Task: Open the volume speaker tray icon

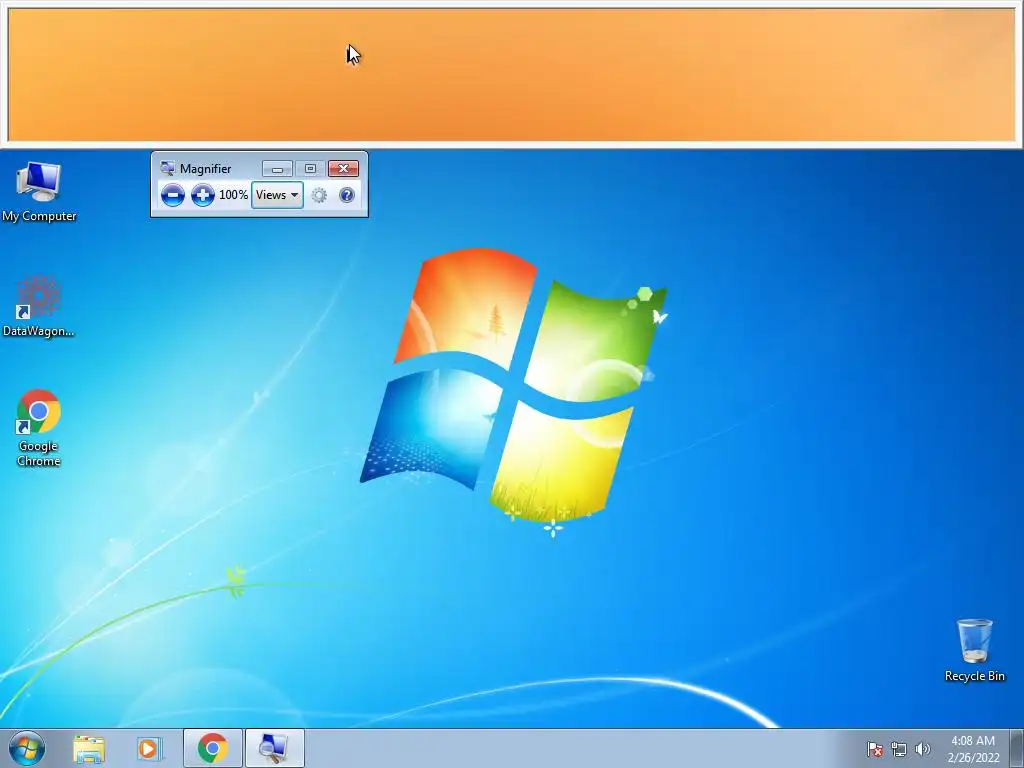Action: click(922, 749)
